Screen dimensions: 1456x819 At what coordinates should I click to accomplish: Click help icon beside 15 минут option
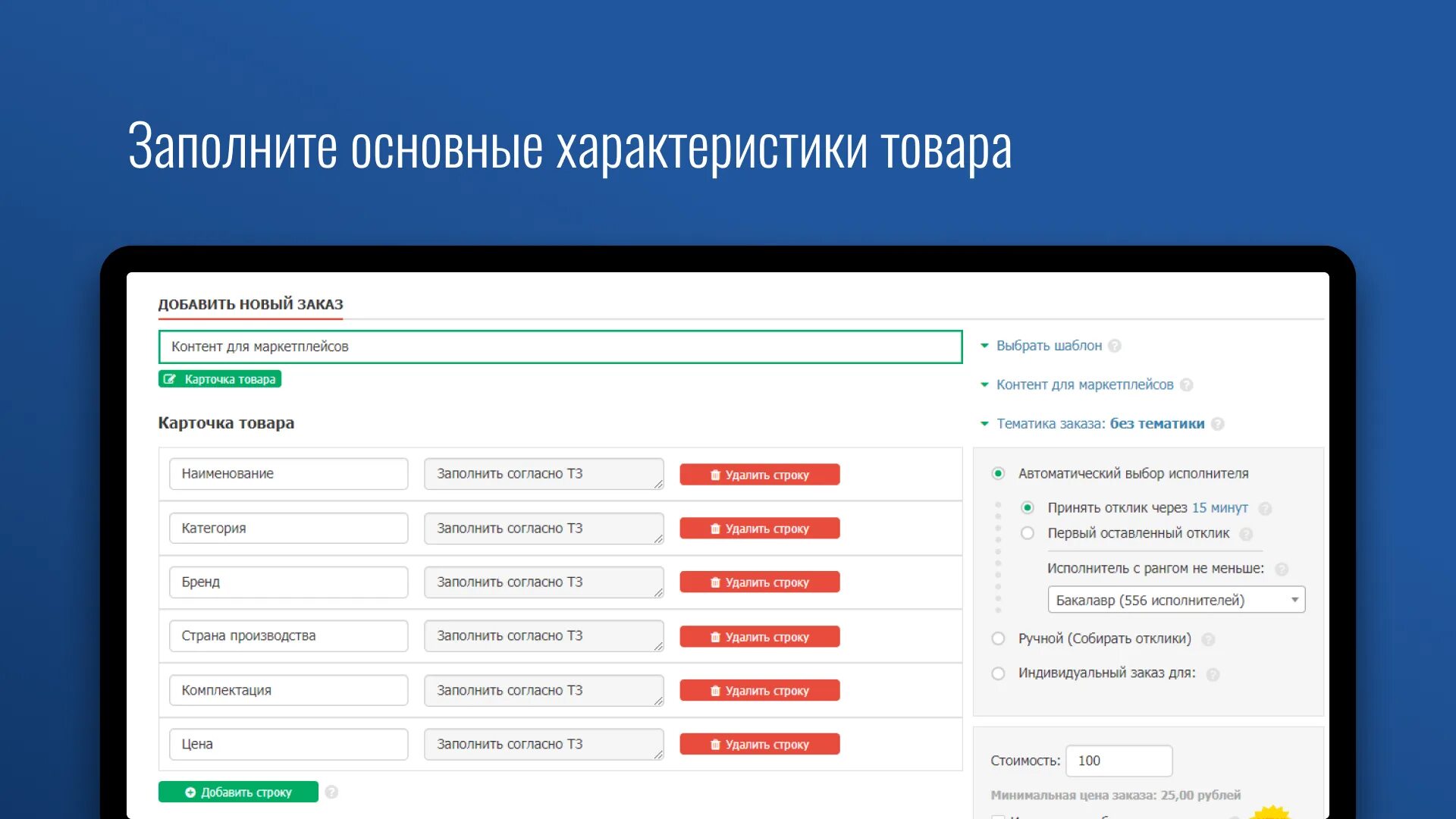[1265, 509]
